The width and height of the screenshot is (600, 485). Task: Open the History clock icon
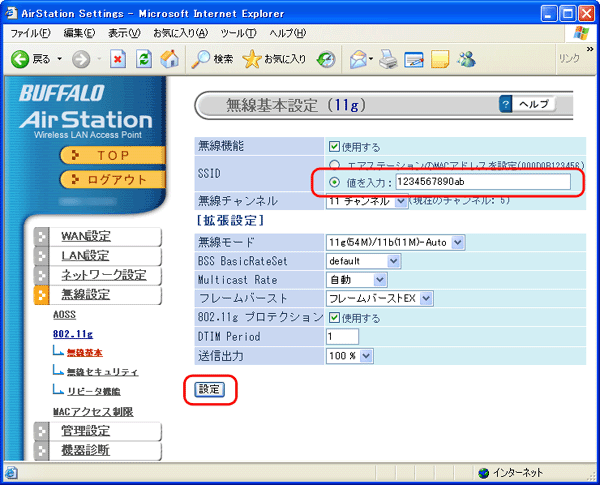coord(326,59)
